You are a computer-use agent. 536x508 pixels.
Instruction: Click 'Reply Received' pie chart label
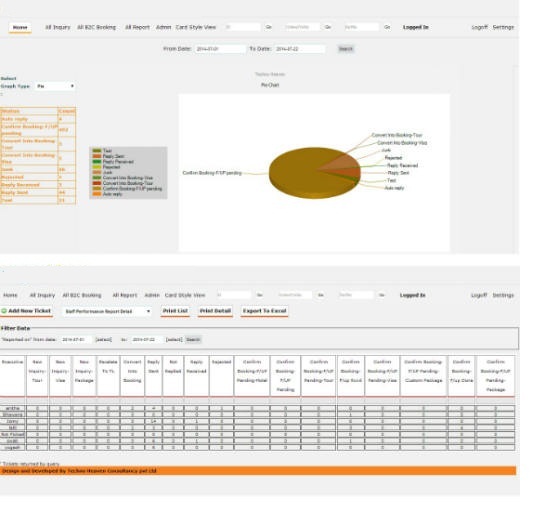tap(402, 165)
